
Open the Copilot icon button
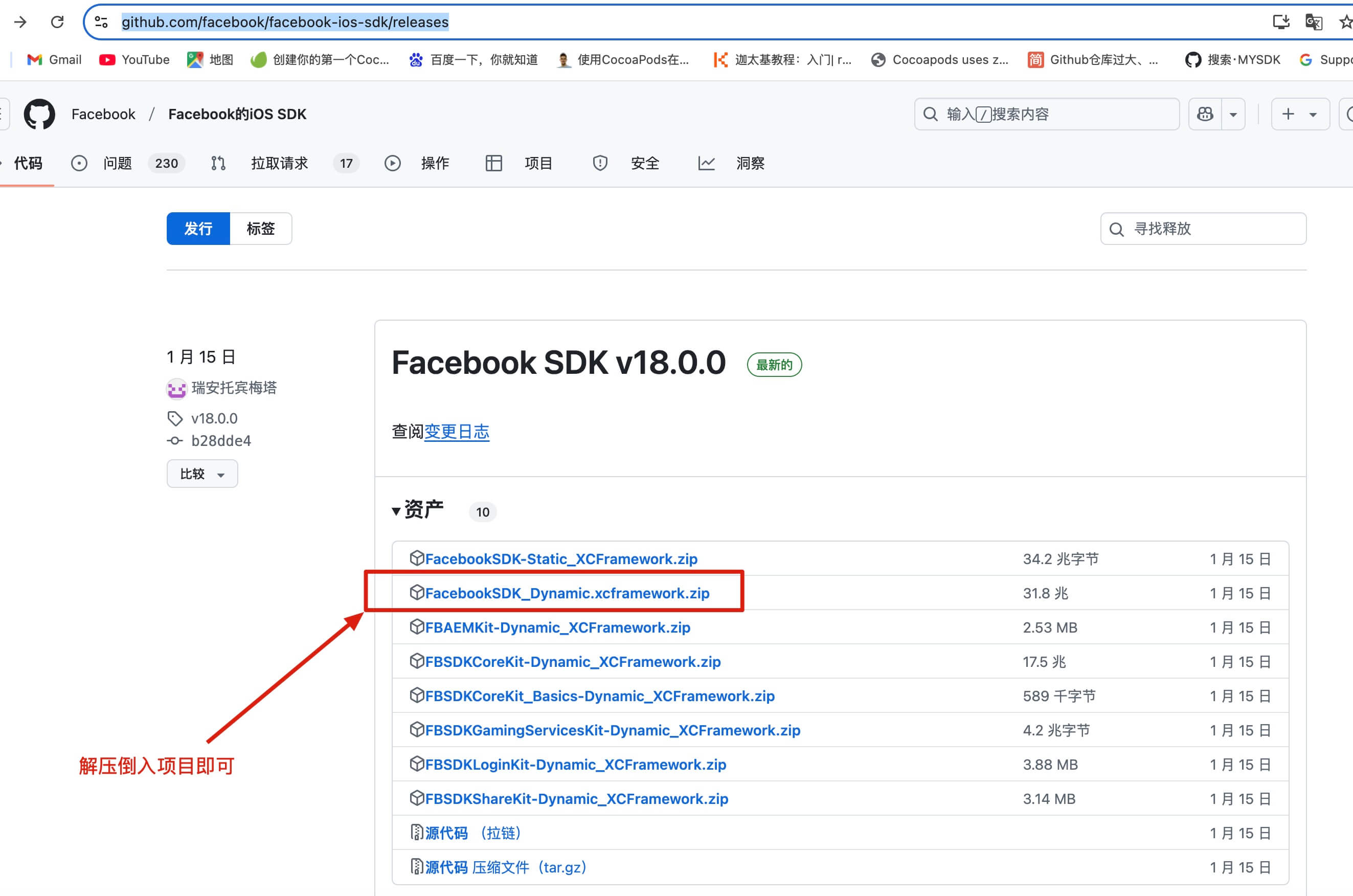tap(1205, 114)
